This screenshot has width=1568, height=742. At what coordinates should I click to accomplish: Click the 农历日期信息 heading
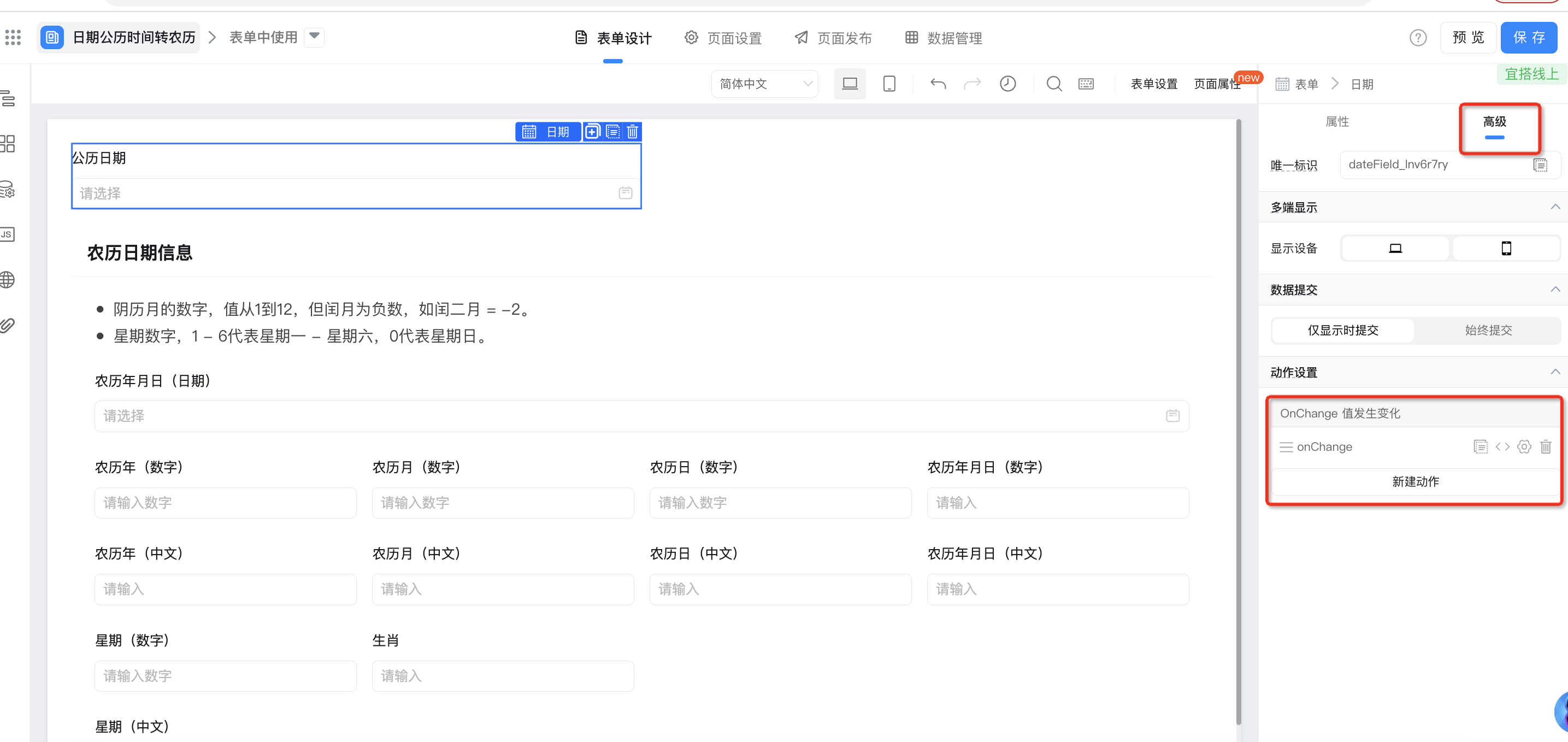139,252
